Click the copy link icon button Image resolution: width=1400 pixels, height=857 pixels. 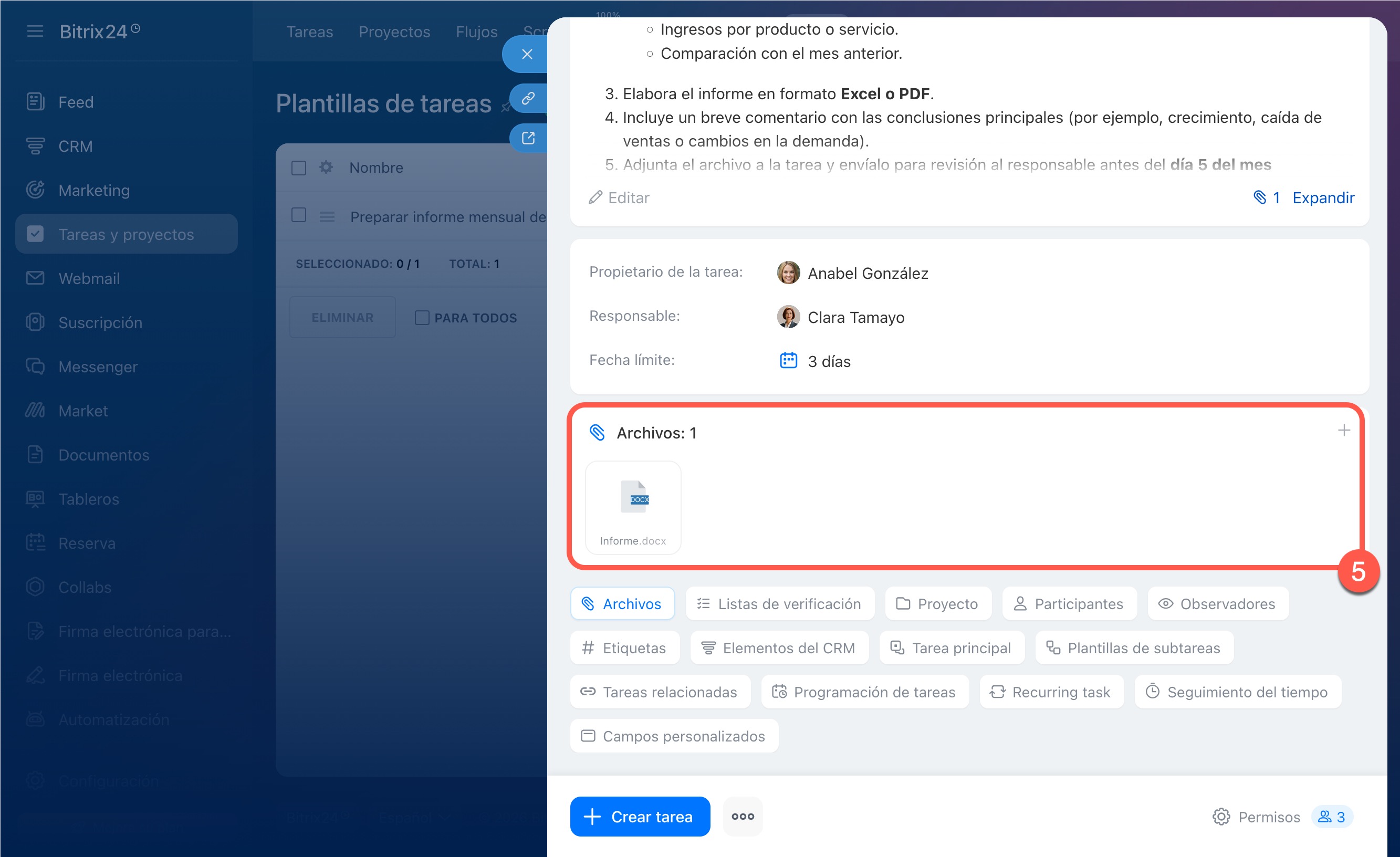click(528, 98)
